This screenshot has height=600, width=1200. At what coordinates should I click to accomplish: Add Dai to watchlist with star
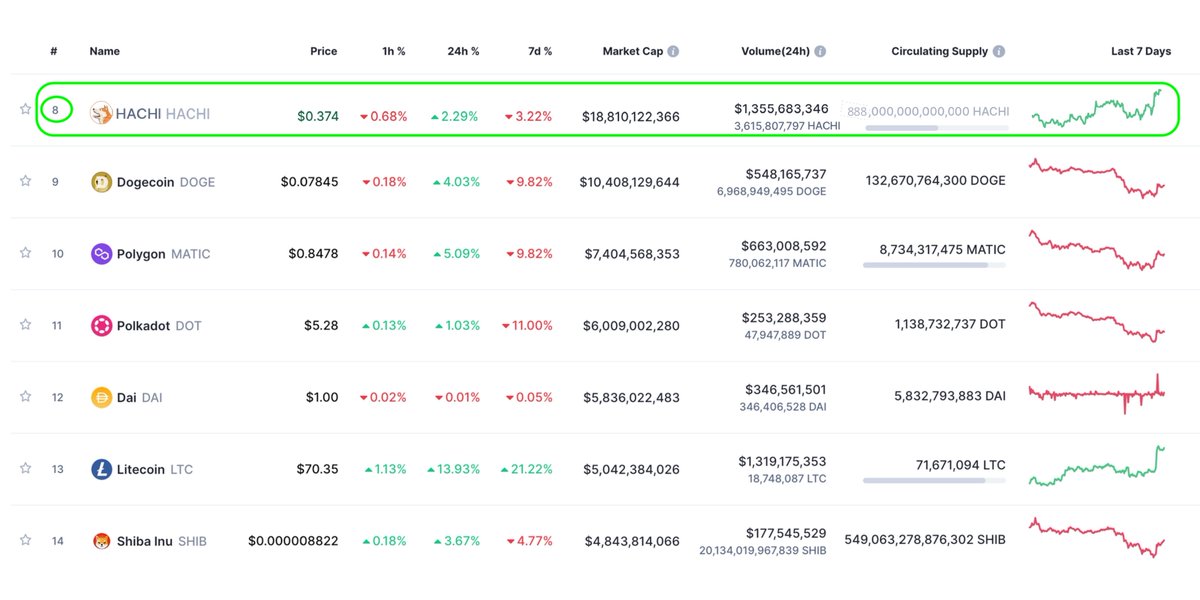(x=26, y=397)
